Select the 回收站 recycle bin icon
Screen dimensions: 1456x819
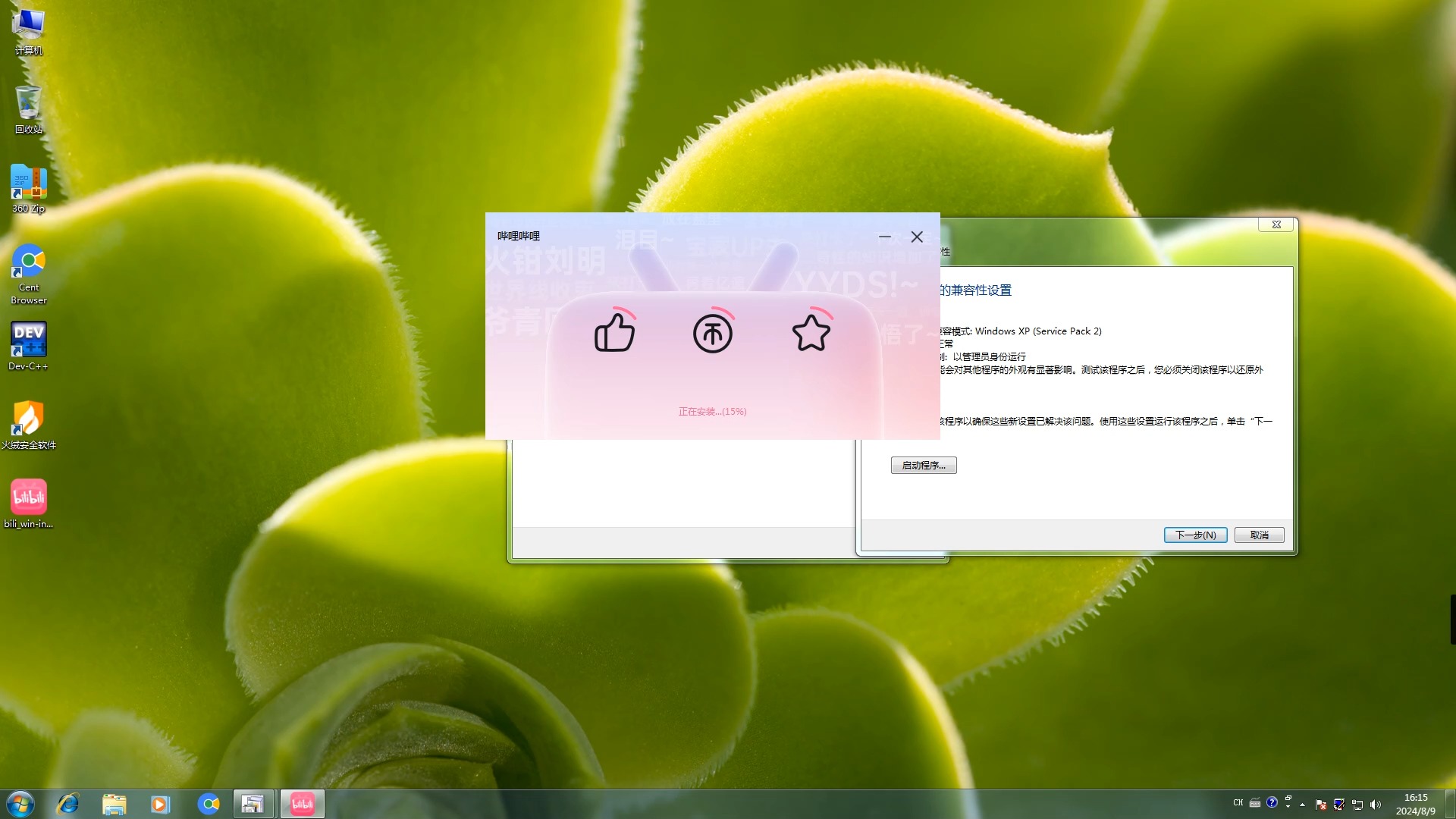tap(29, 110)
